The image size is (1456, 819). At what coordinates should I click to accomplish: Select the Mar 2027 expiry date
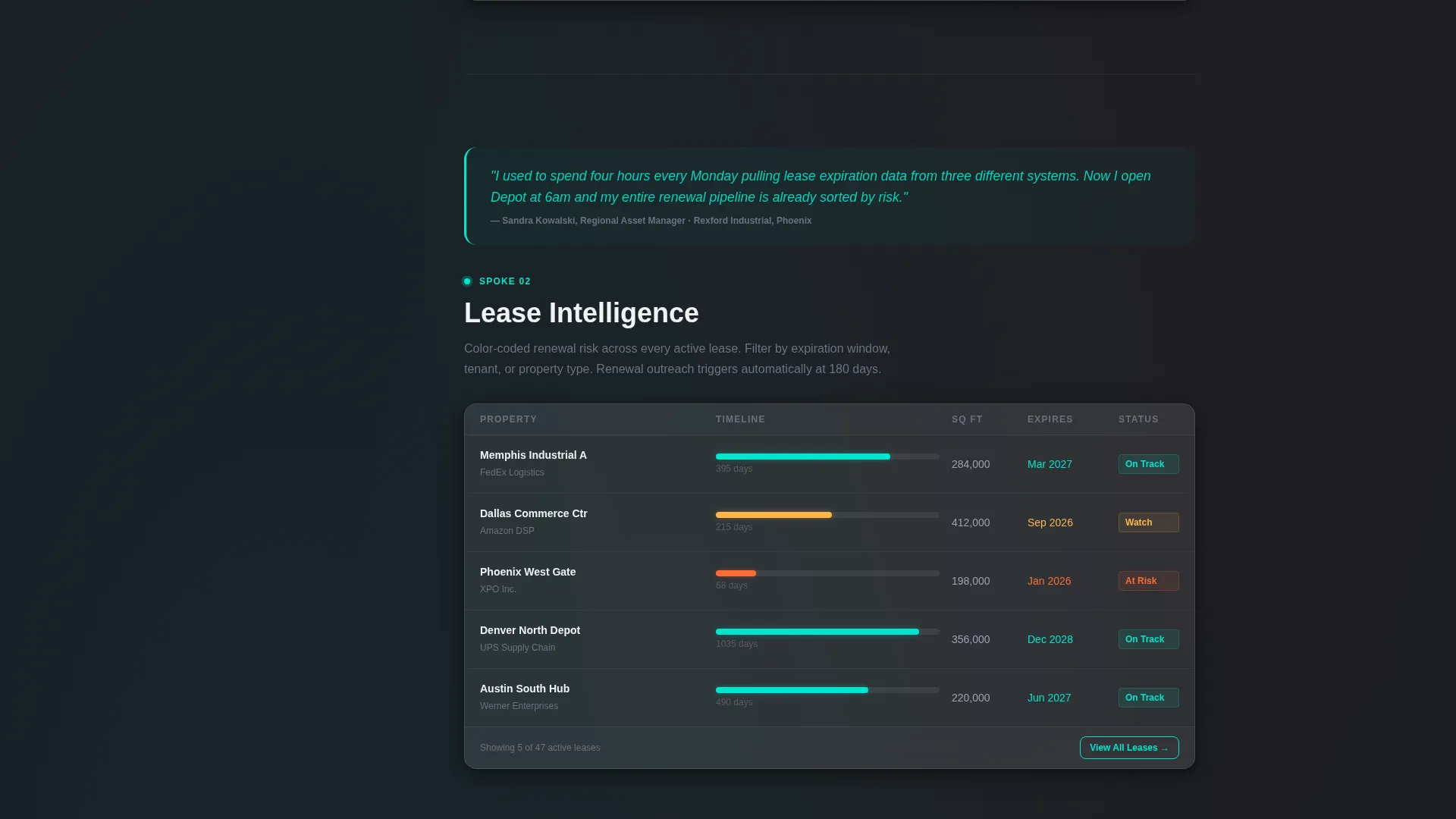click(x=1050, y=464)
